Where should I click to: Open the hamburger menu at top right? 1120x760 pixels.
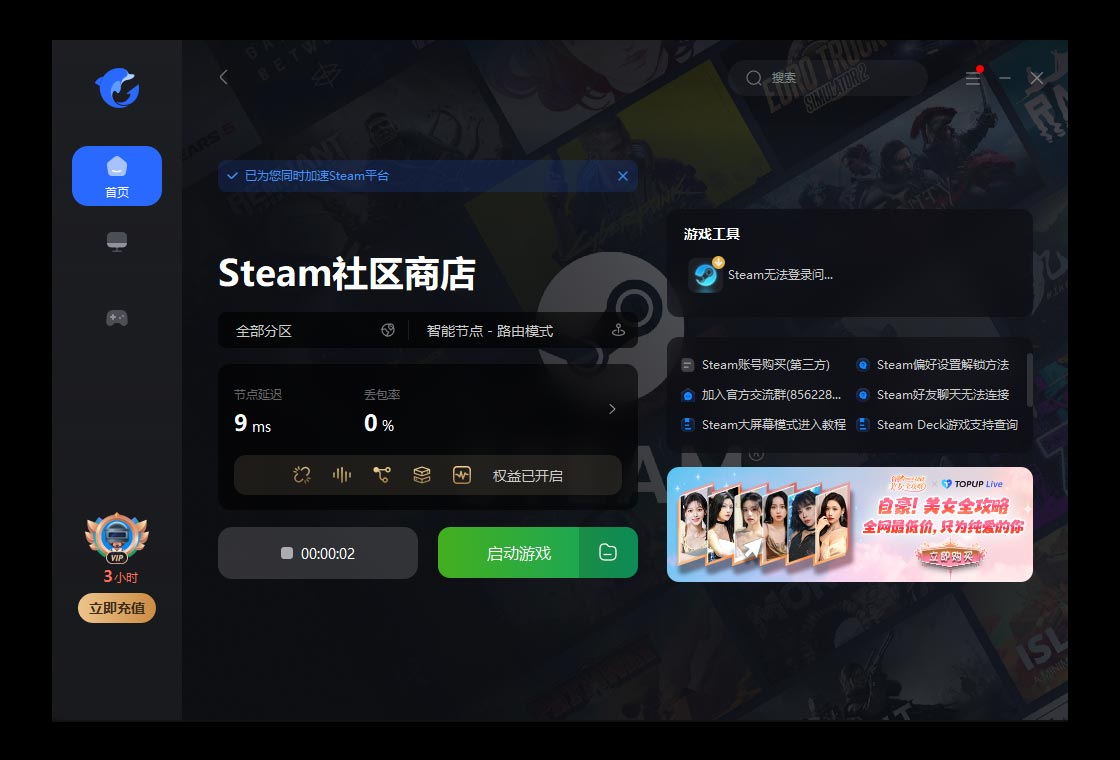tap(973, 78)
